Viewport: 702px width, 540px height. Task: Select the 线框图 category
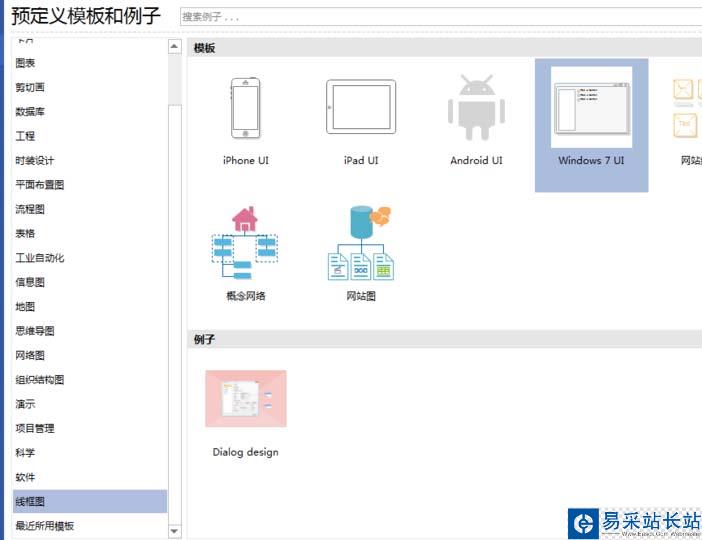[x=90, y=501]
